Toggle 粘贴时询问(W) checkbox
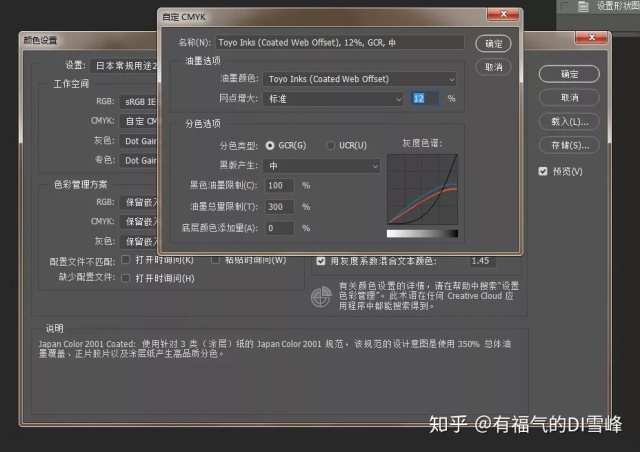 click(x=215, y=260)
